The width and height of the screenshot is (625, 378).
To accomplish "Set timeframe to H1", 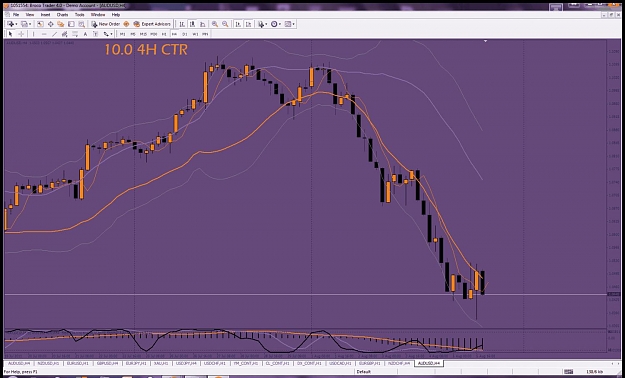I will (164, 34).
